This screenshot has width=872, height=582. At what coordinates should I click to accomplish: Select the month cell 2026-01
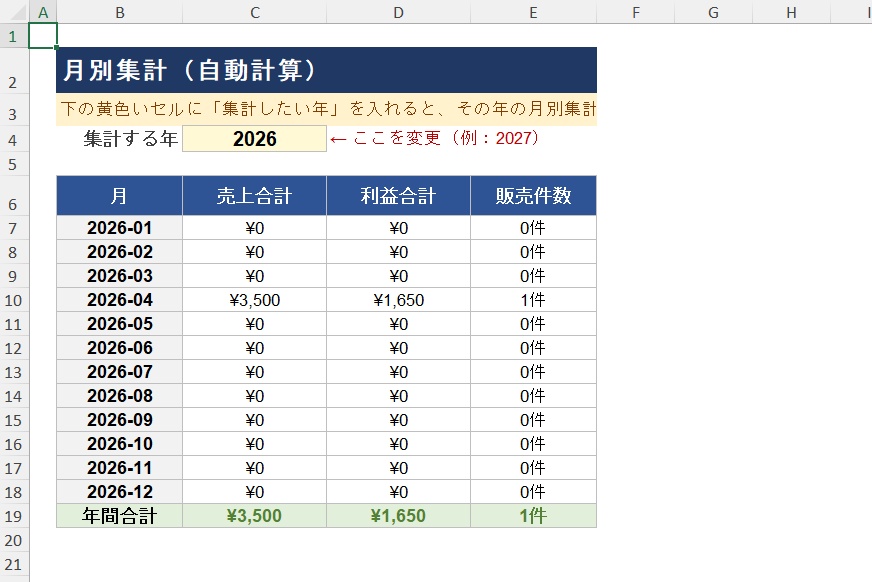(120, 228)
